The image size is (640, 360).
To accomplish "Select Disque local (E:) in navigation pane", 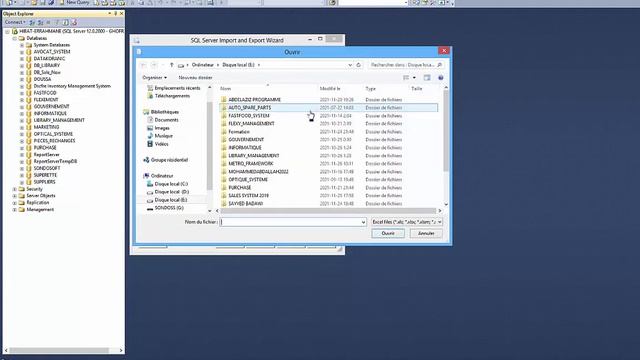I will (x=171, y=200).
